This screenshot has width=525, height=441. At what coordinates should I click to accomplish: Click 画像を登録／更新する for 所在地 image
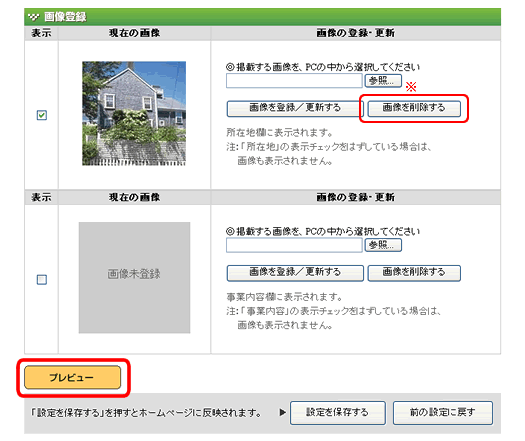coord(295,108)
